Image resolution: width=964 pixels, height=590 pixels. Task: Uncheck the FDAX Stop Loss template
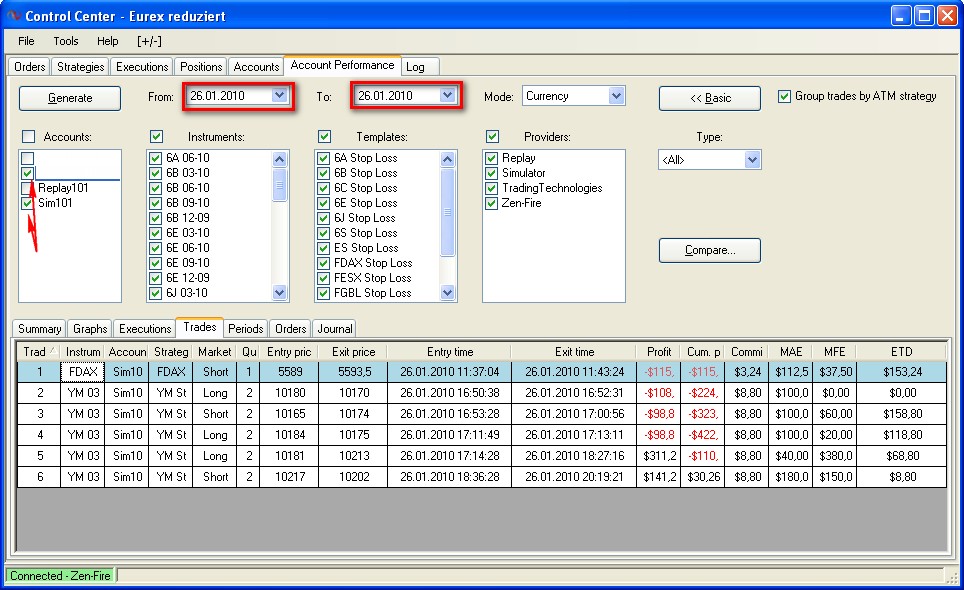[323, 263]
